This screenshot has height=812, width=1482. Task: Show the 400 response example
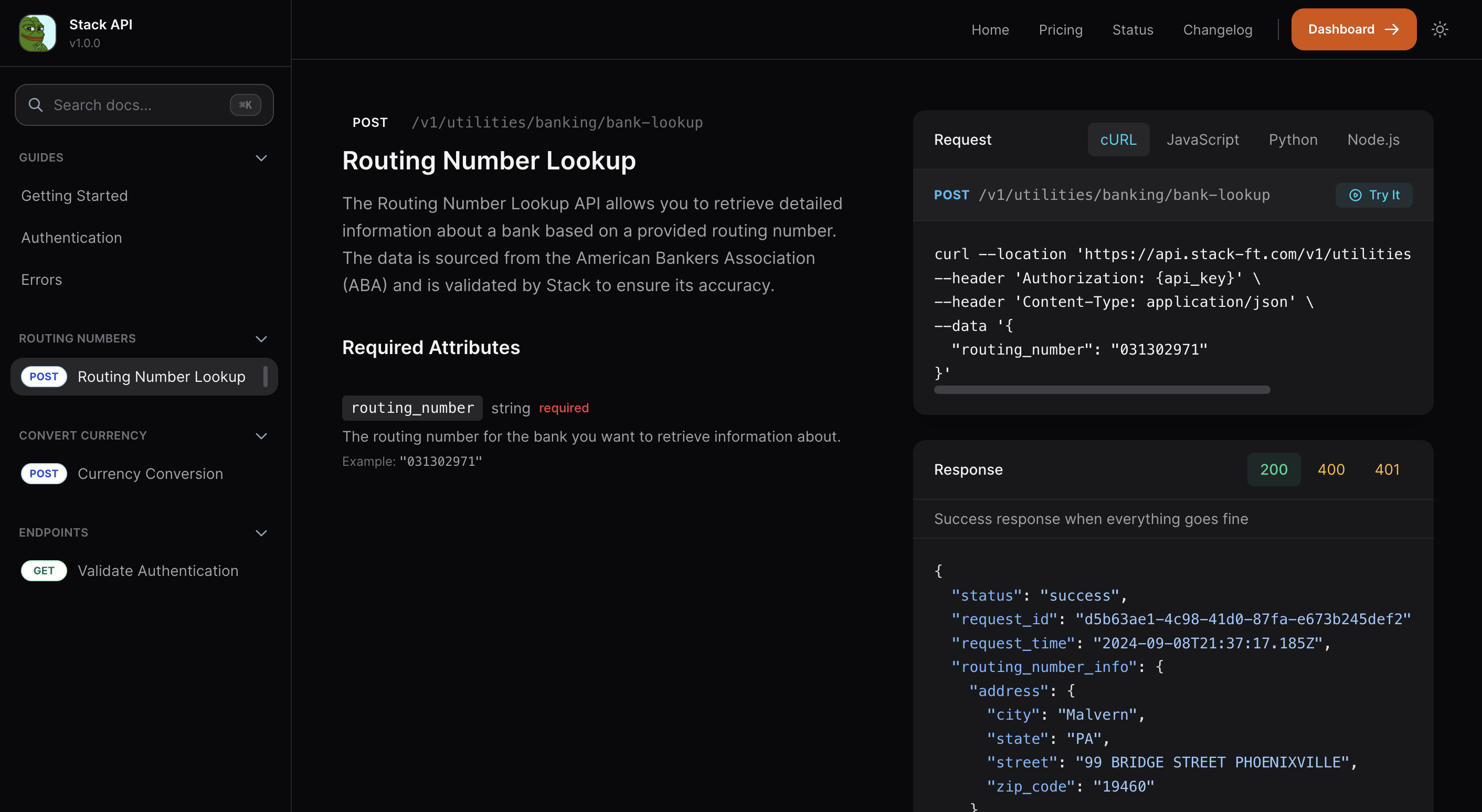point(1331,469)
